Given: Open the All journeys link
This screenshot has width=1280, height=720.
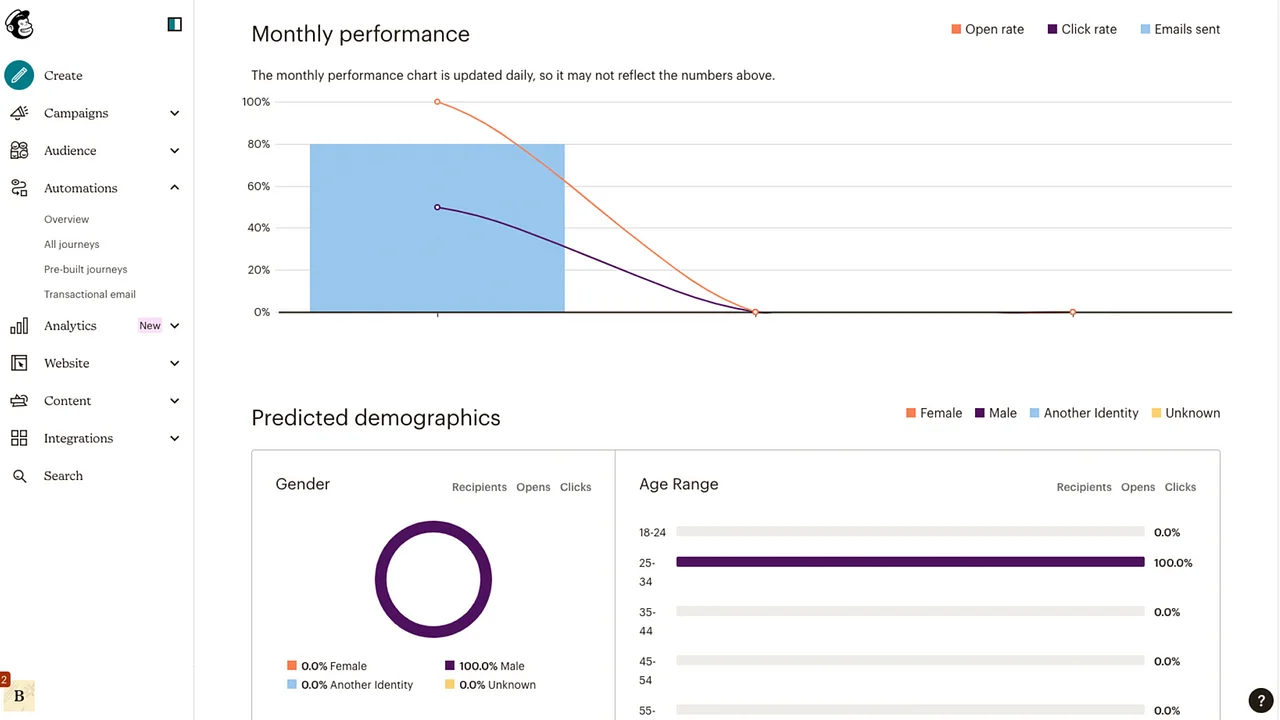Looking at the screenshot, I should [72, 244].
